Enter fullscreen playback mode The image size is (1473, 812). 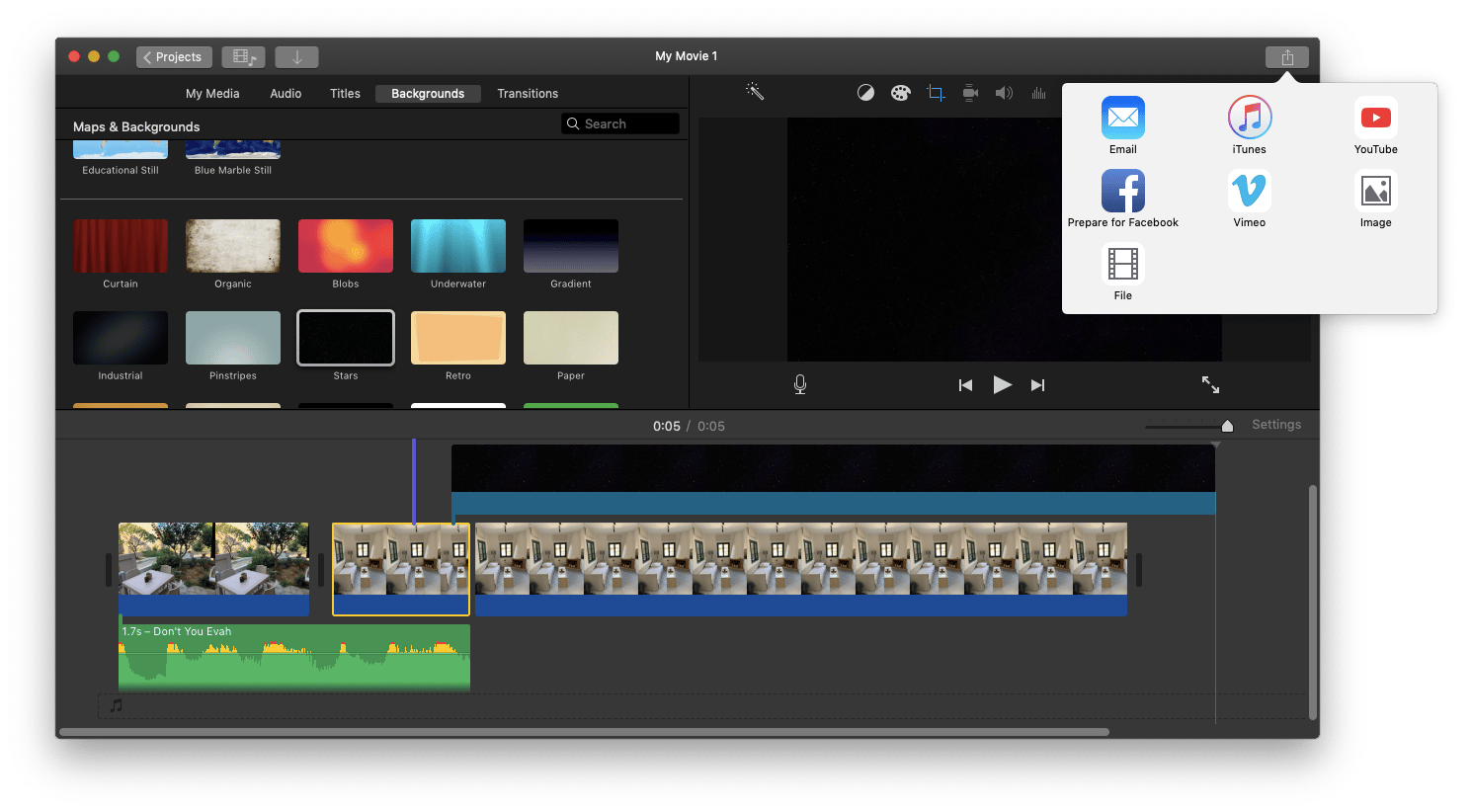(1210, 384)
